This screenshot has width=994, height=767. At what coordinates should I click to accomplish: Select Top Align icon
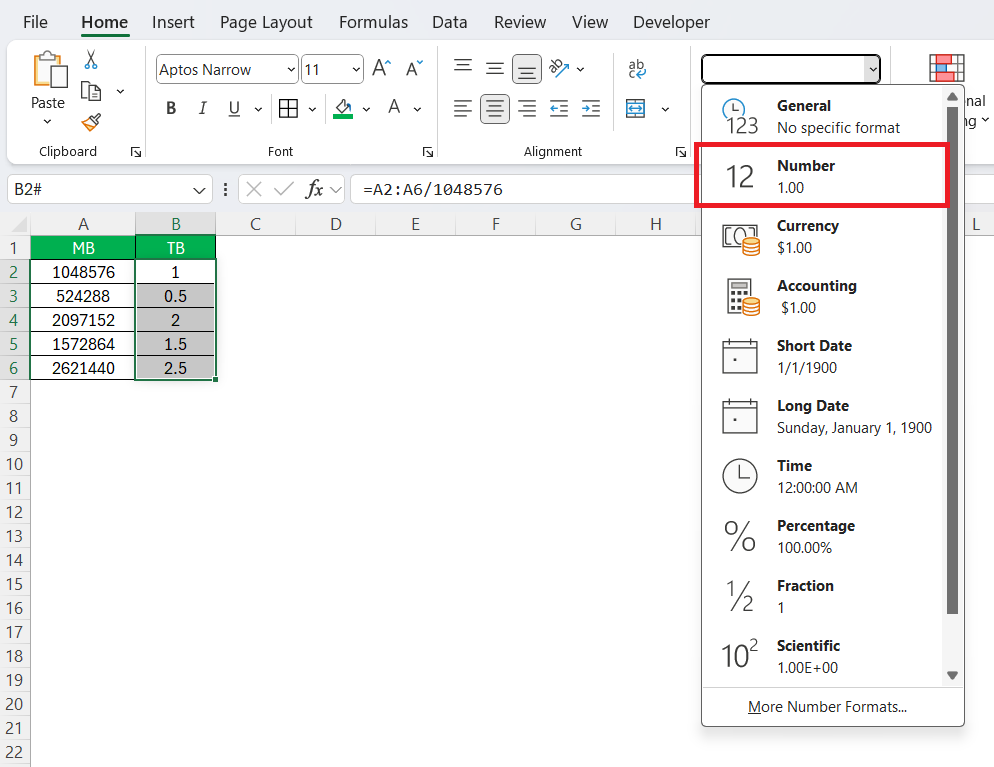click(x=463, y=66)
